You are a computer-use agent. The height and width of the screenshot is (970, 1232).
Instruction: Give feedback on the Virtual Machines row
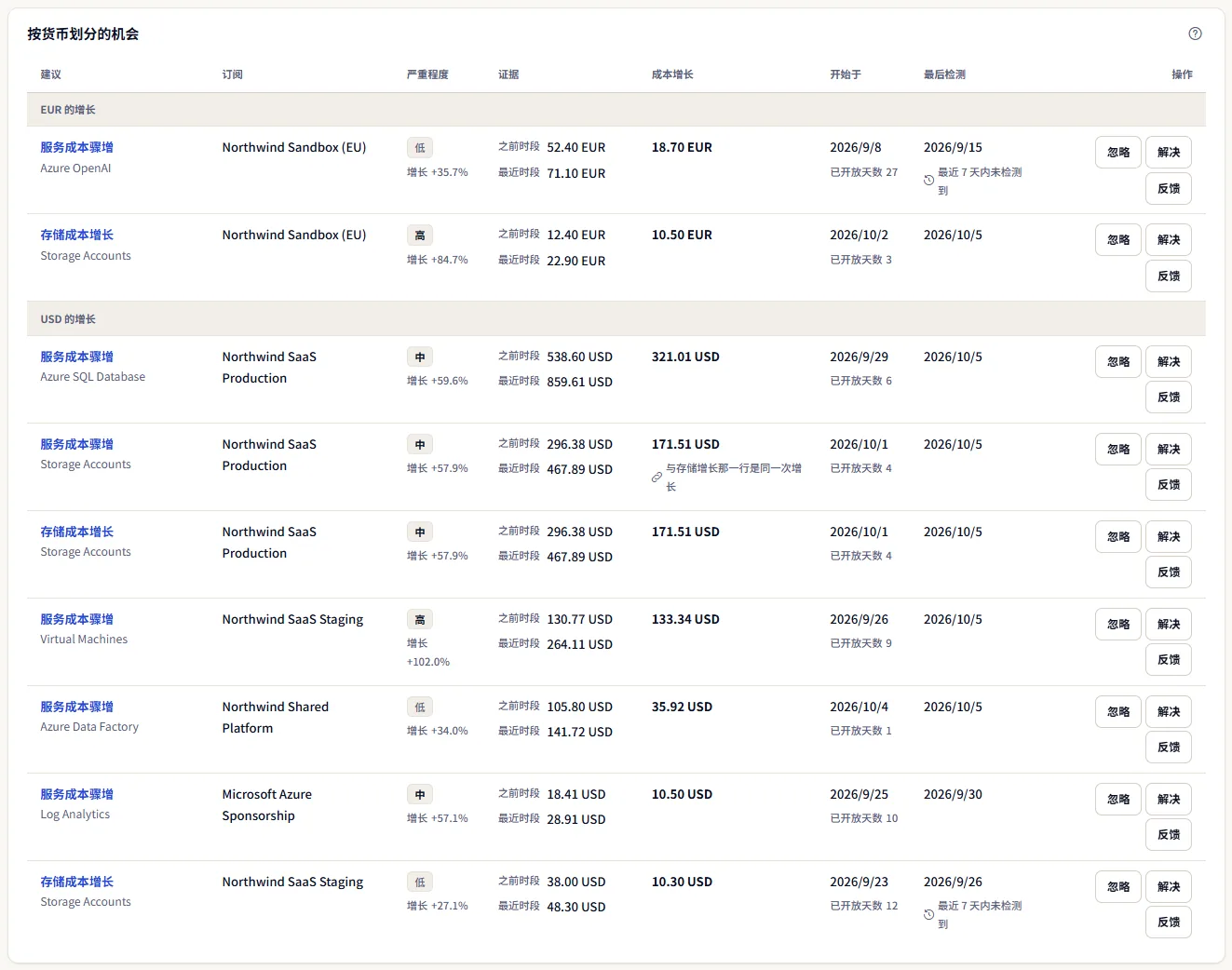tap(1169, 660)
